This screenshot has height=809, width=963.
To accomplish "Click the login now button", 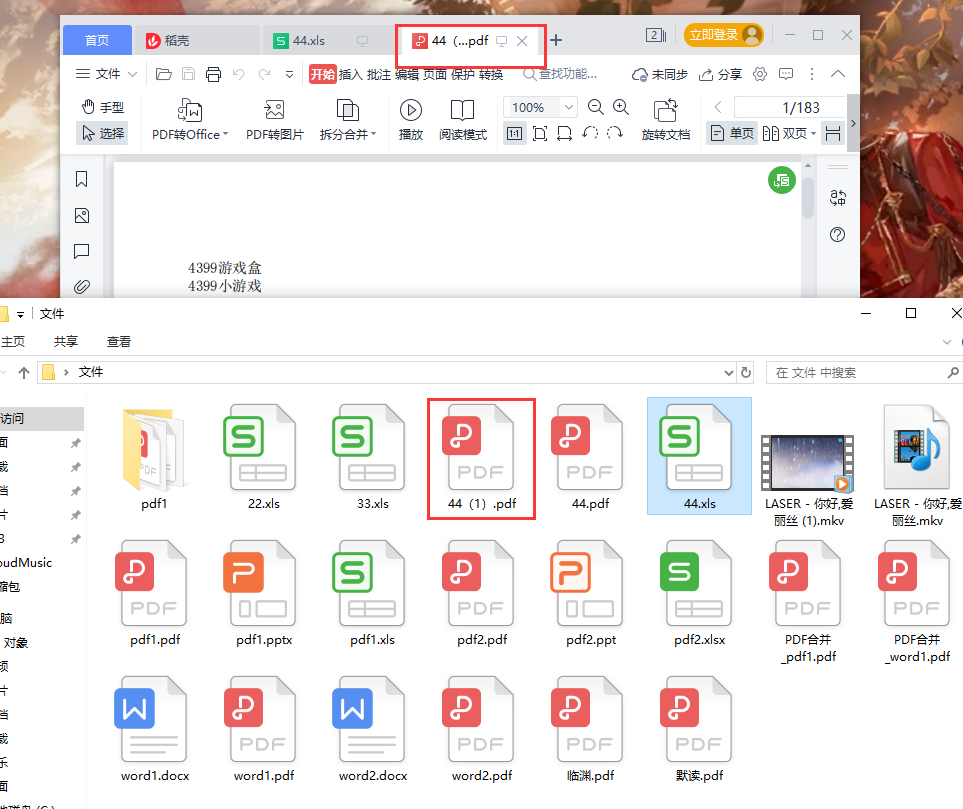I will tap(723, 35).
